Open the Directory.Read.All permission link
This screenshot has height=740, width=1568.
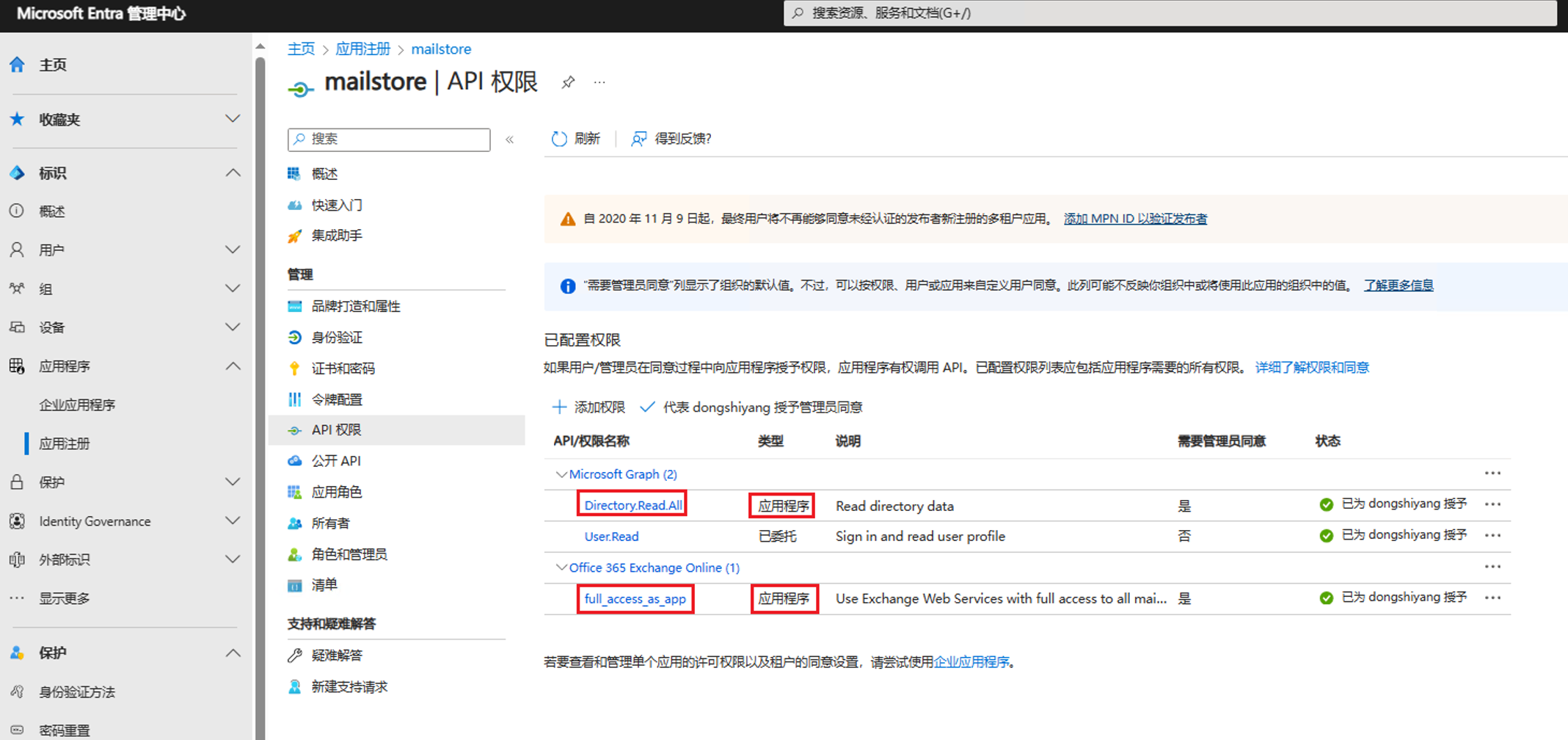click(633, 505)
